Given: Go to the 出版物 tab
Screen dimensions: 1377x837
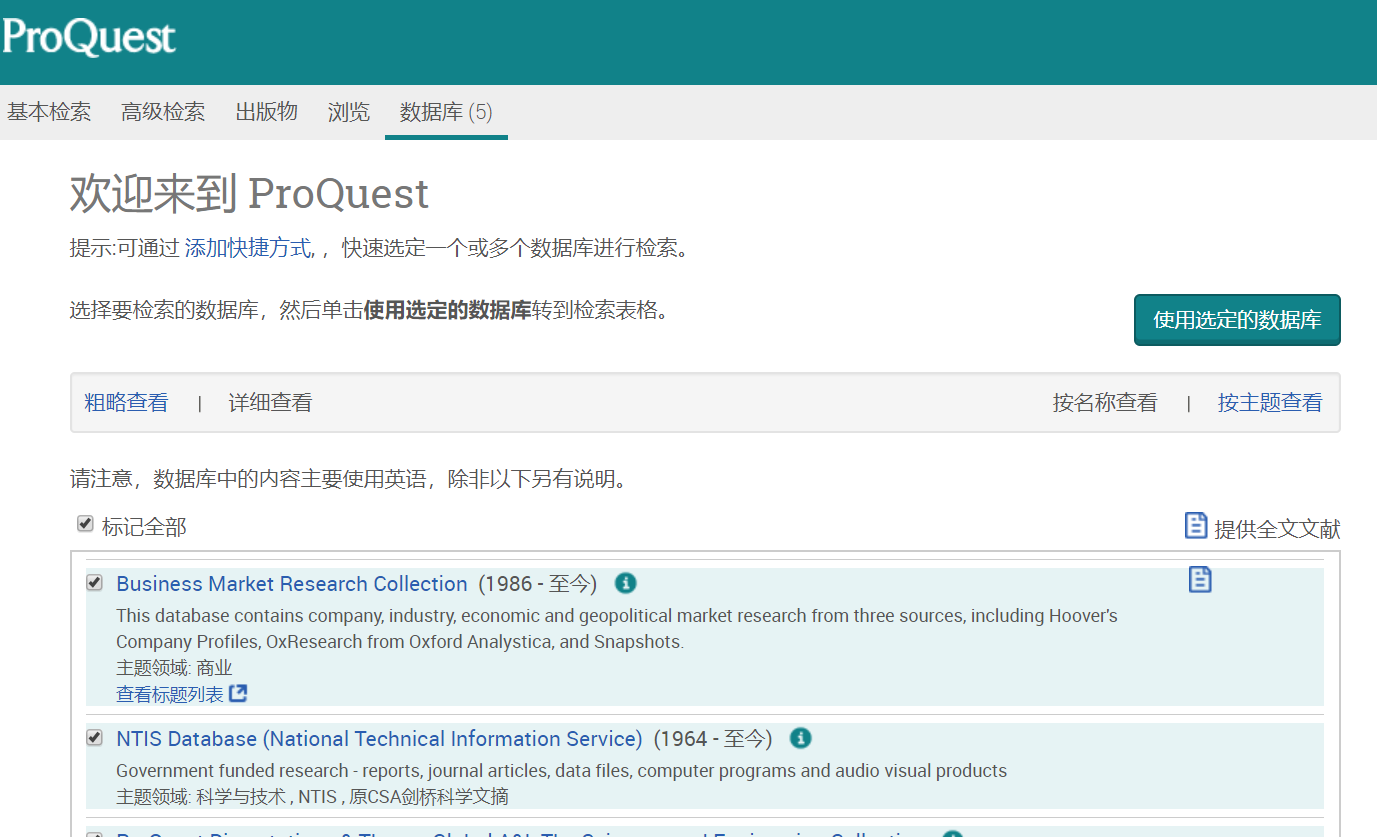Looking at the screenshot, I should click(266, 112).
